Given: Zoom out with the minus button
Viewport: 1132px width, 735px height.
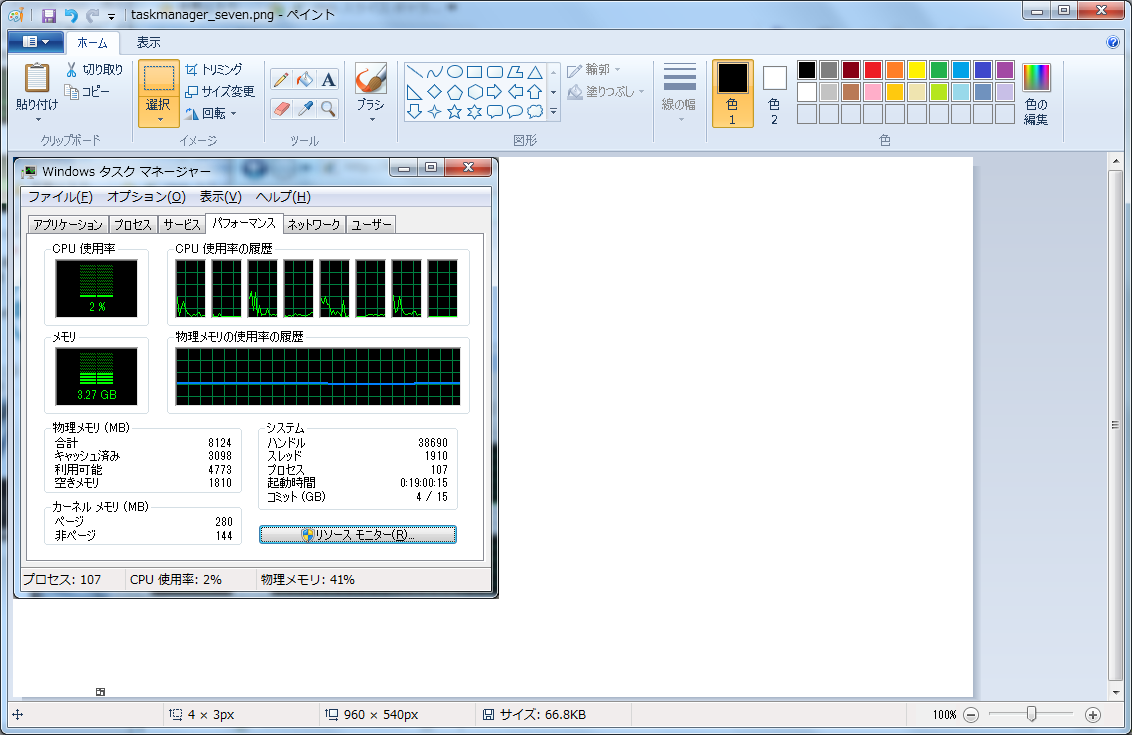Looking at the screenshot, I should [x=971, y=715].
